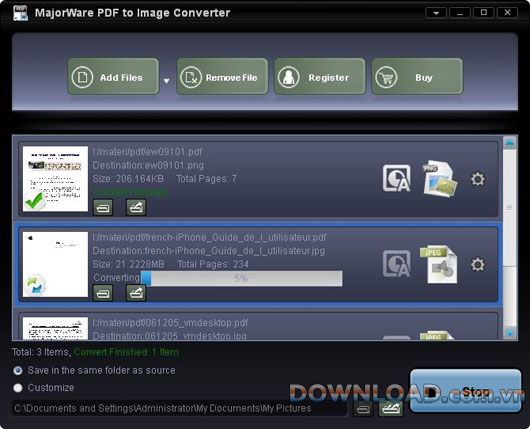Click 'I:/materi/pdf/ew09101.pdf' file path text
The width and height of the screenshot is (530, 429).
point(147,152)
